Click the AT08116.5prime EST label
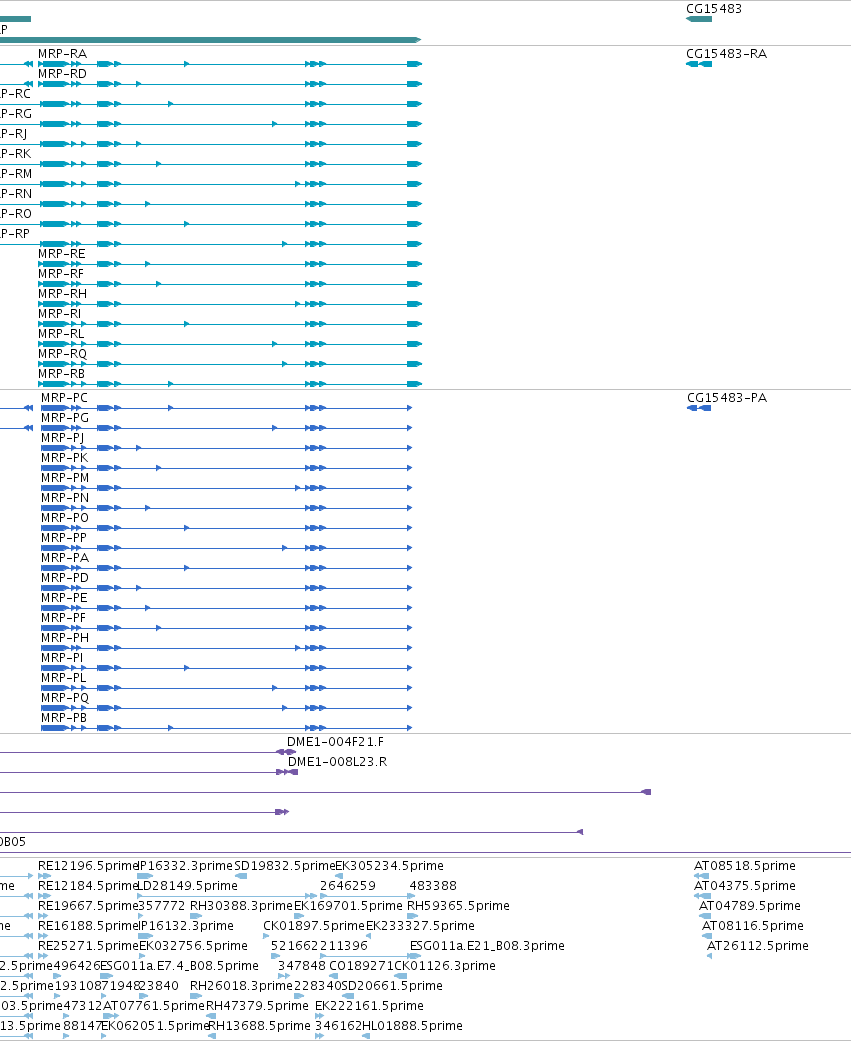Image resolution: width=851 pixels, height=1041 pixels. pos(753,925)
